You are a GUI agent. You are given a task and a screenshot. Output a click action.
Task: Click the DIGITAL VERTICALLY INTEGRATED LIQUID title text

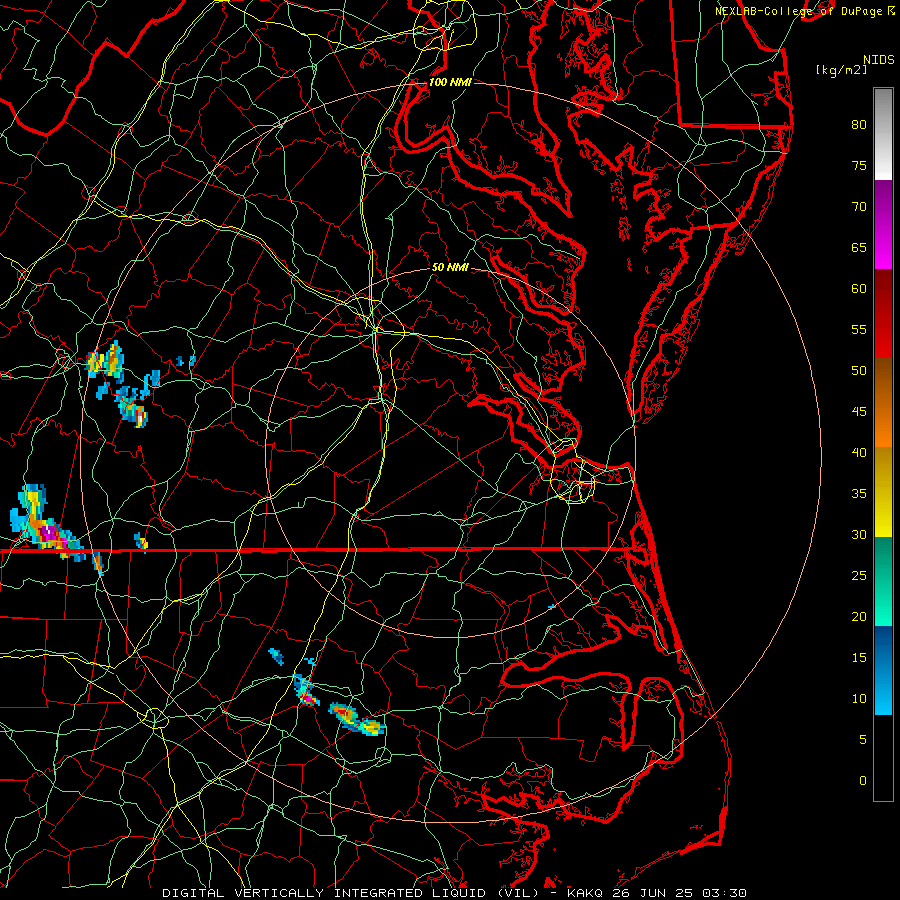[x=324, y=893]
